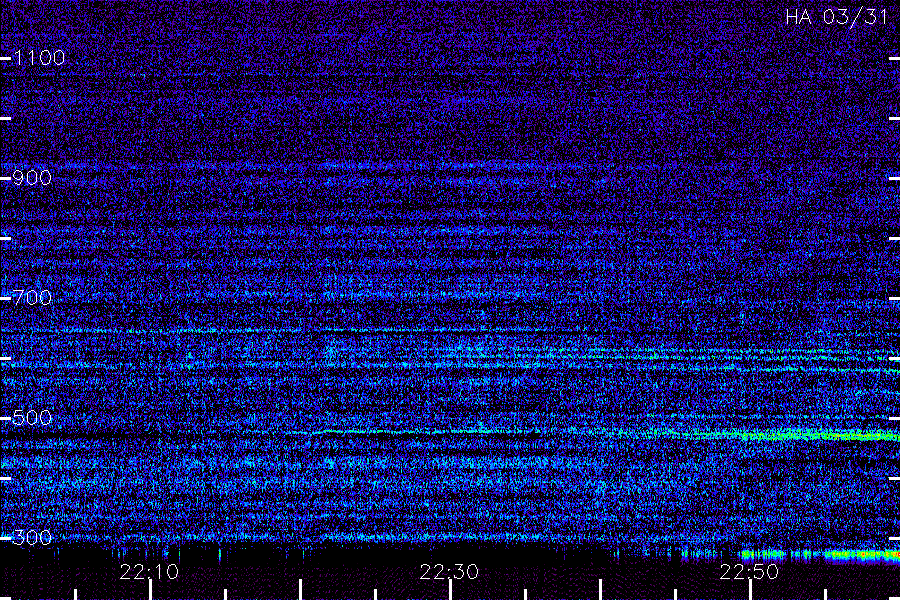Image resolution: width=900 pixels, height=600 pixels.
Task: Click the 900 frequency axis label
Action: [32, 178]
